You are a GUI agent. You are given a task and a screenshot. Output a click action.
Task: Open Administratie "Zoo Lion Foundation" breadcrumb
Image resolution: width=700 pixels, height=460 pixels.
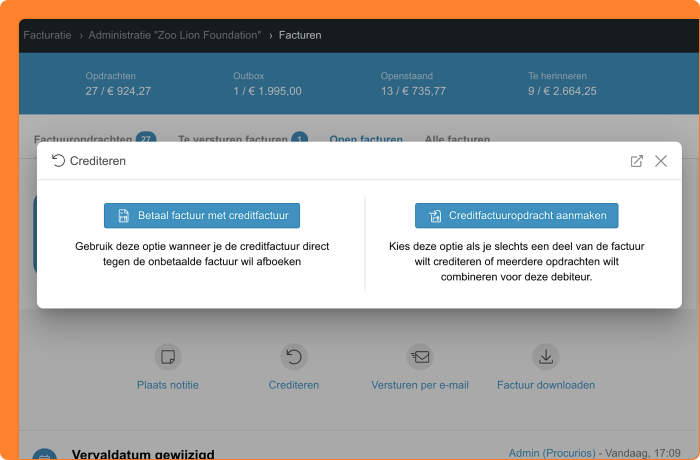[x=175, y=35]
